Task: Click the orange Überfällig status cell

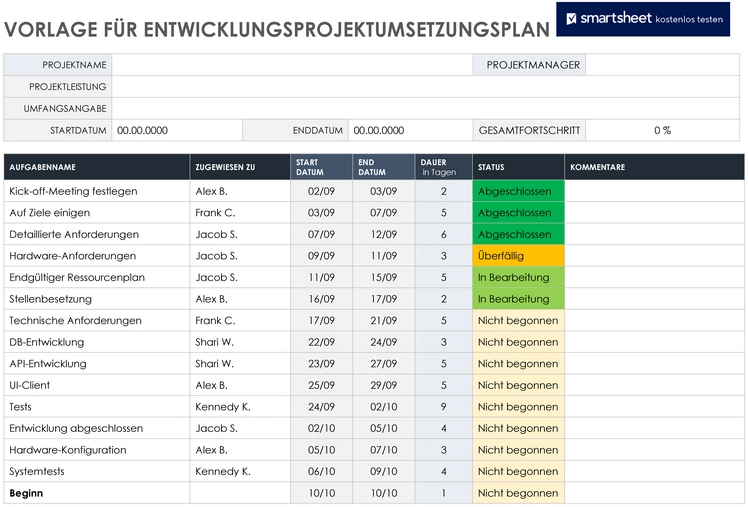Action: pyautogui.click(x=519, y=256)
